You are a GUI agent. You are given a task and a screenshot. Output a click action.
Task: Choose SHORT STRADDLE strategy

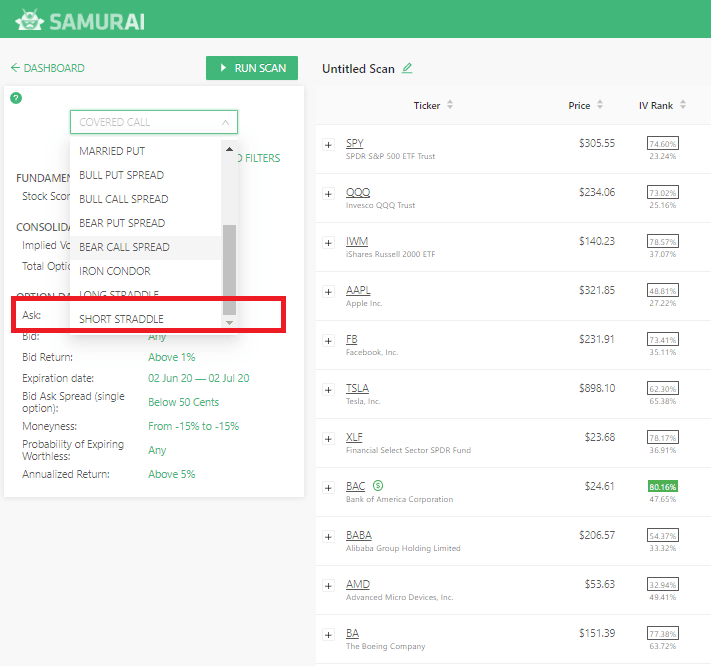click(x=146, y=319)
